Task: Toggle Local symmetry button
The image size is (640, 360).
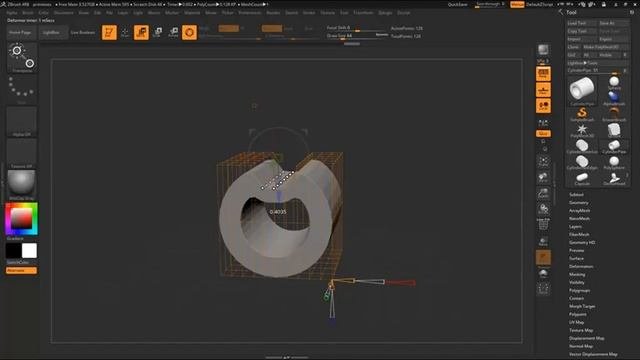Action: [543, 106]
